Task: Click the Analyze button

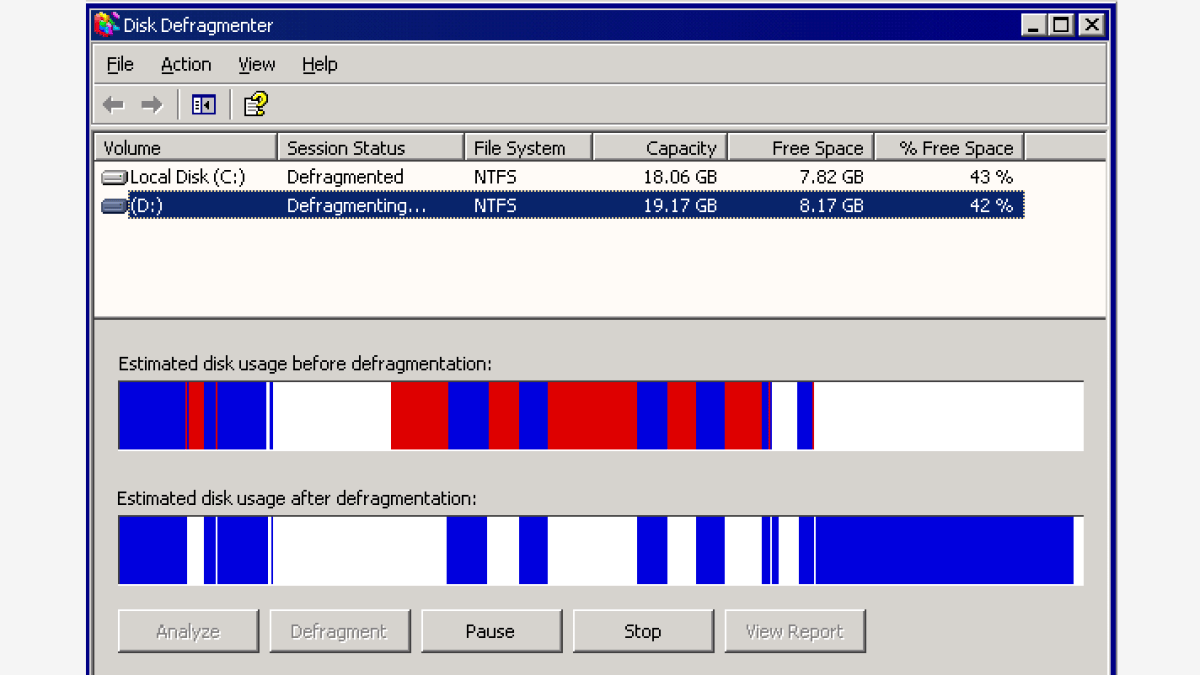Action: pyautogui.click(x=188, y=631)
